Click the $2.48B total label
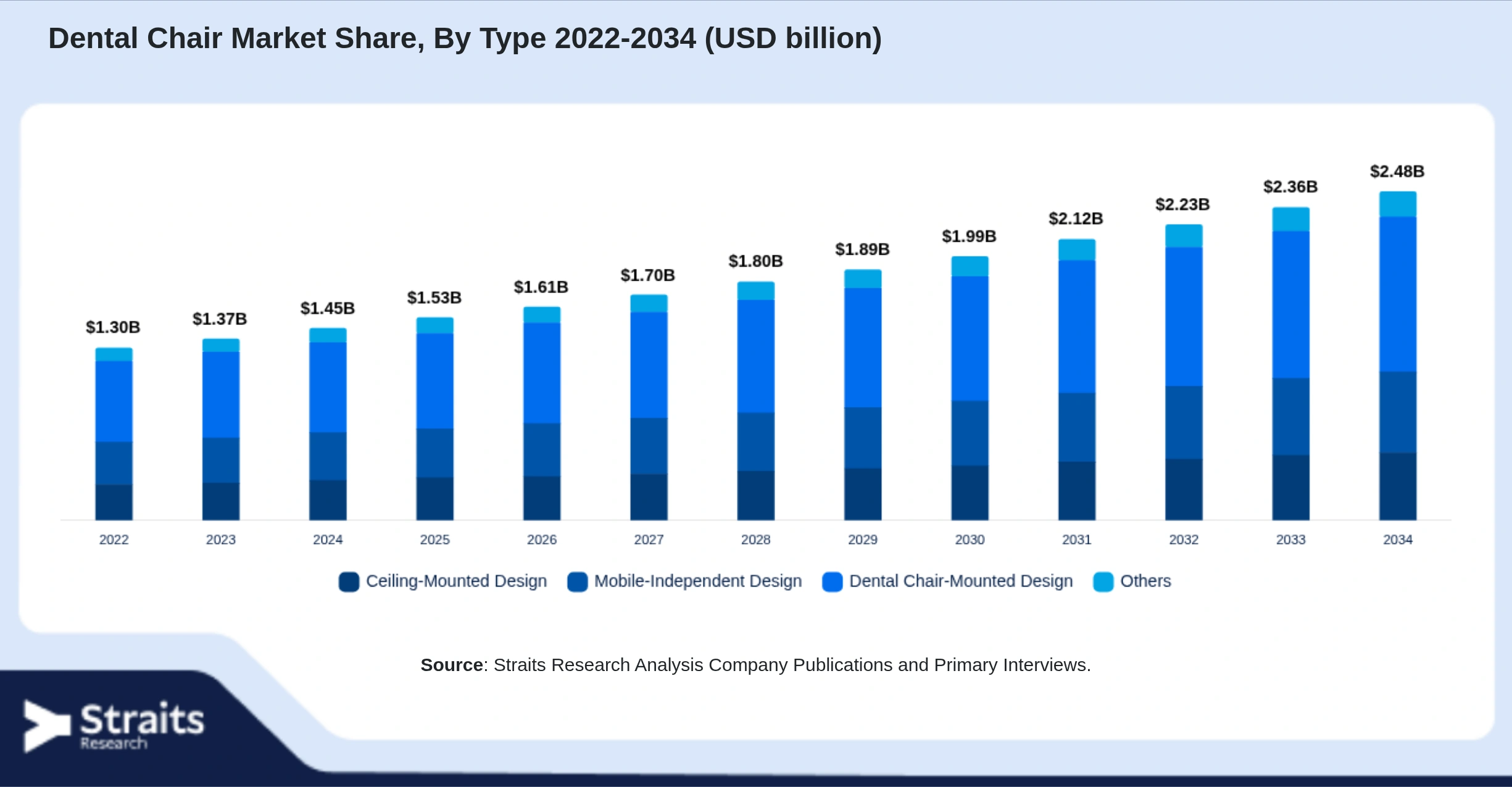This screenshot has height=787, width=1512. (x=1397, y=171)
